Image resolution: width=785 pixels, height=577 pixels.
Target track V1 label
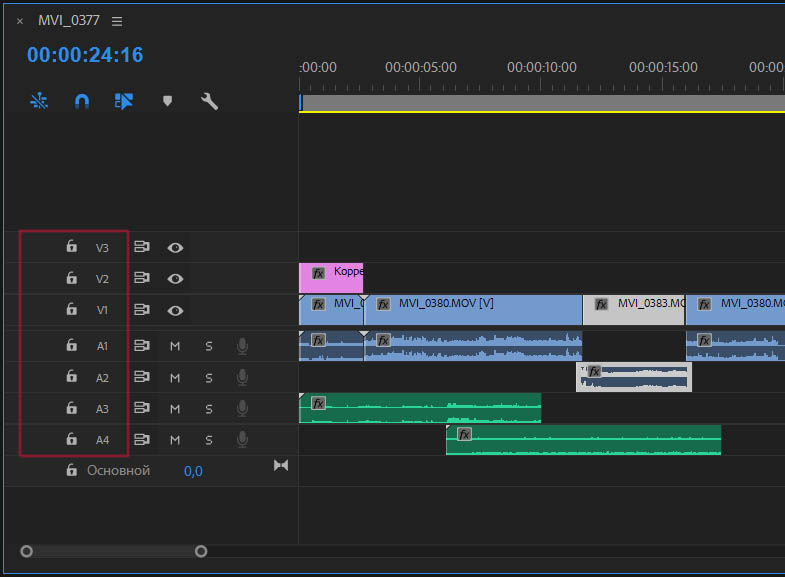click(102, 310)
